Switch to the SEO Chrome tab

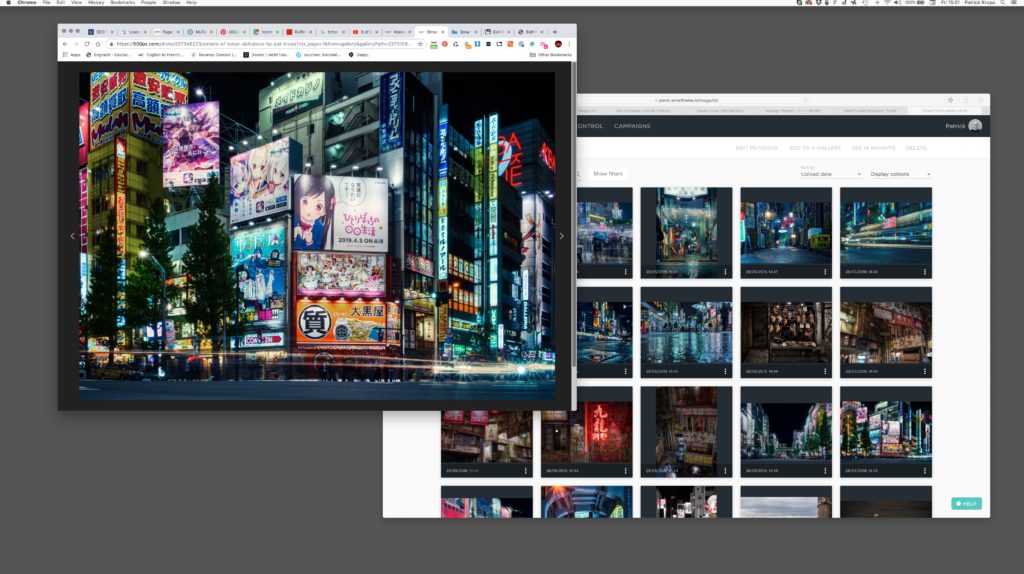101,31
